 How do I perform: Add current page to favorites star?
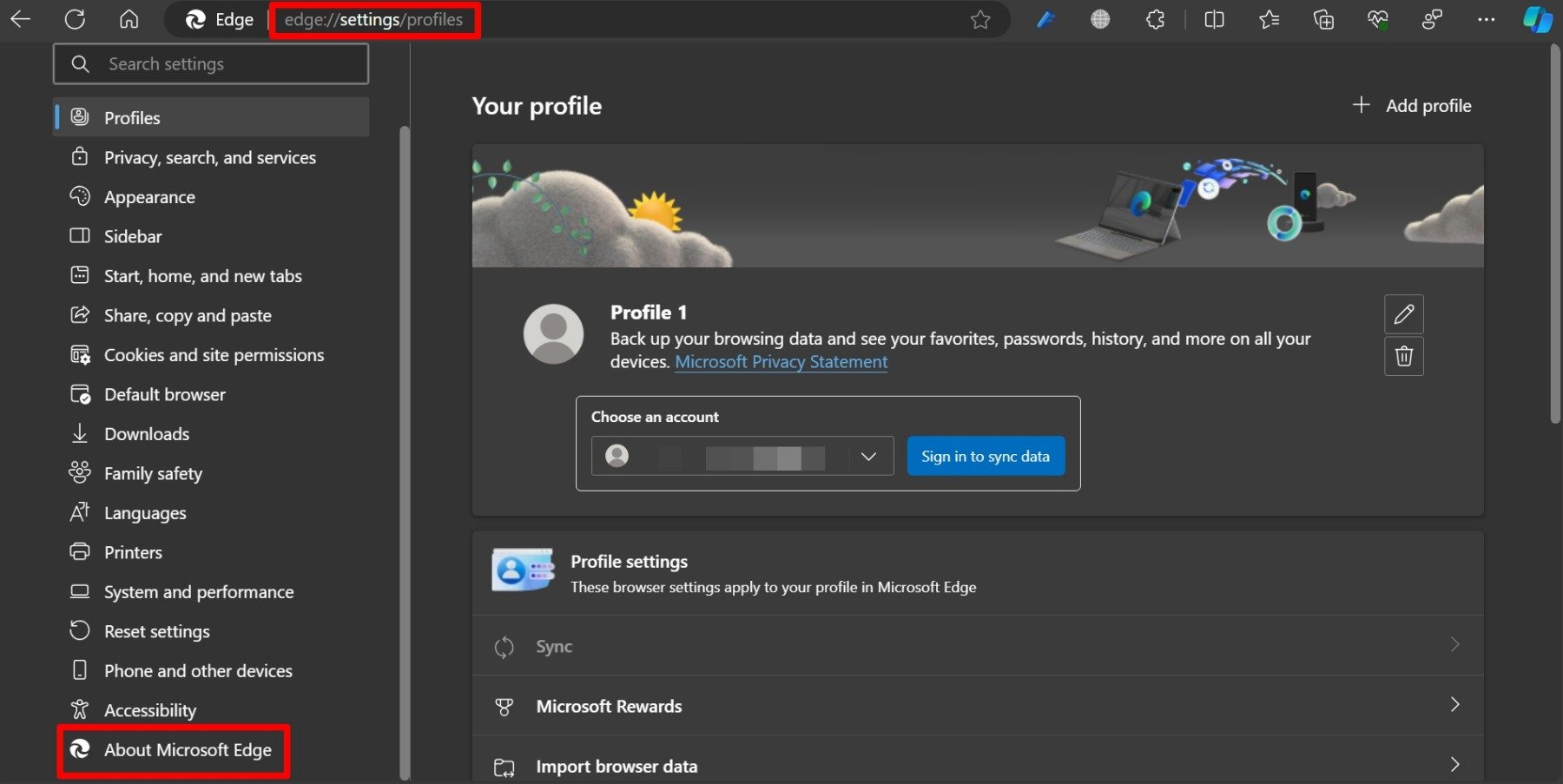[980, 19]
